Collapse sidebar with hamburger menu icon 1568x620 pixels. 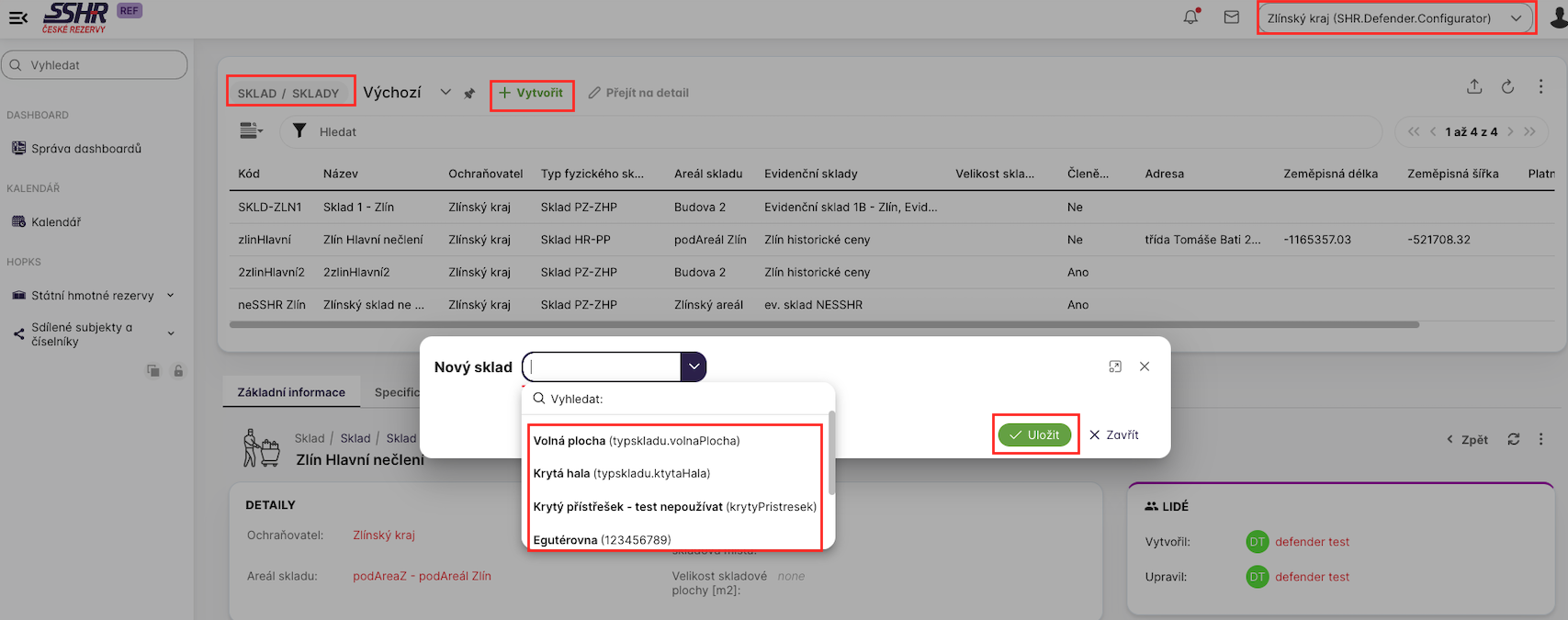pos(17,17)
